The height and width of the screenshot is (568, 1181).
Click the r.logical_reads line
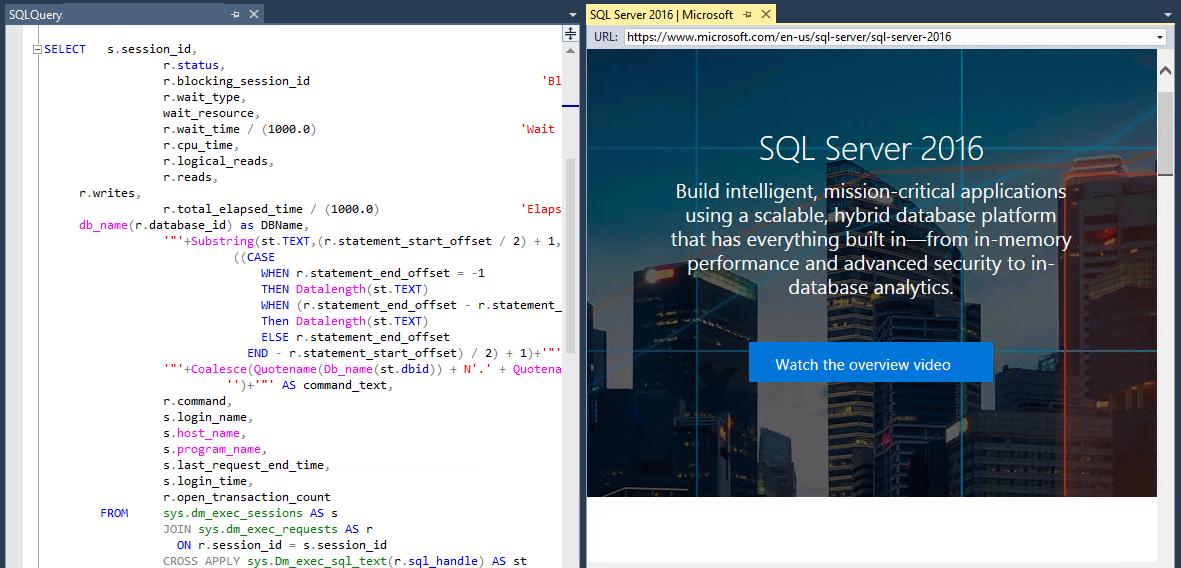(218, 162)
